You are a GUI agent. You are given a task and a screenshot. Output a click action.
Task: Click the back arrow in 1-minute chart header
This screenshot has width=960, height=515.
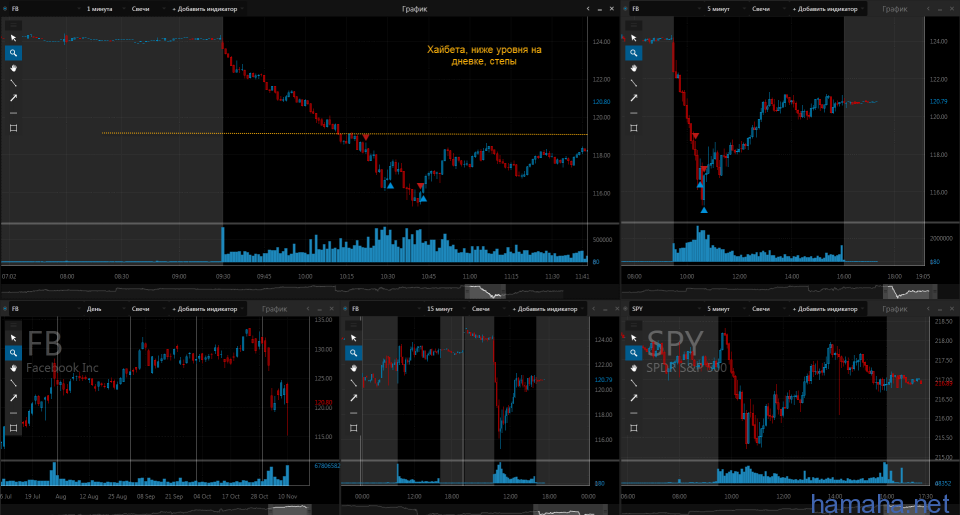coord(588,9)
